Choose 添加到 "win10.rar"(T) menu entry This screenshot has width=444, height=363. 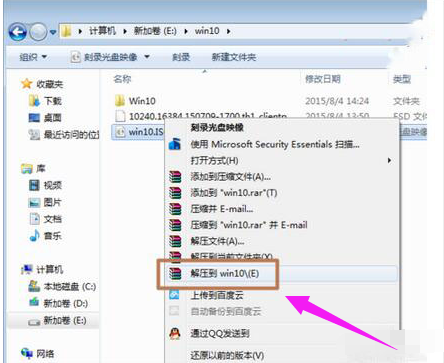tap(234, 193)
